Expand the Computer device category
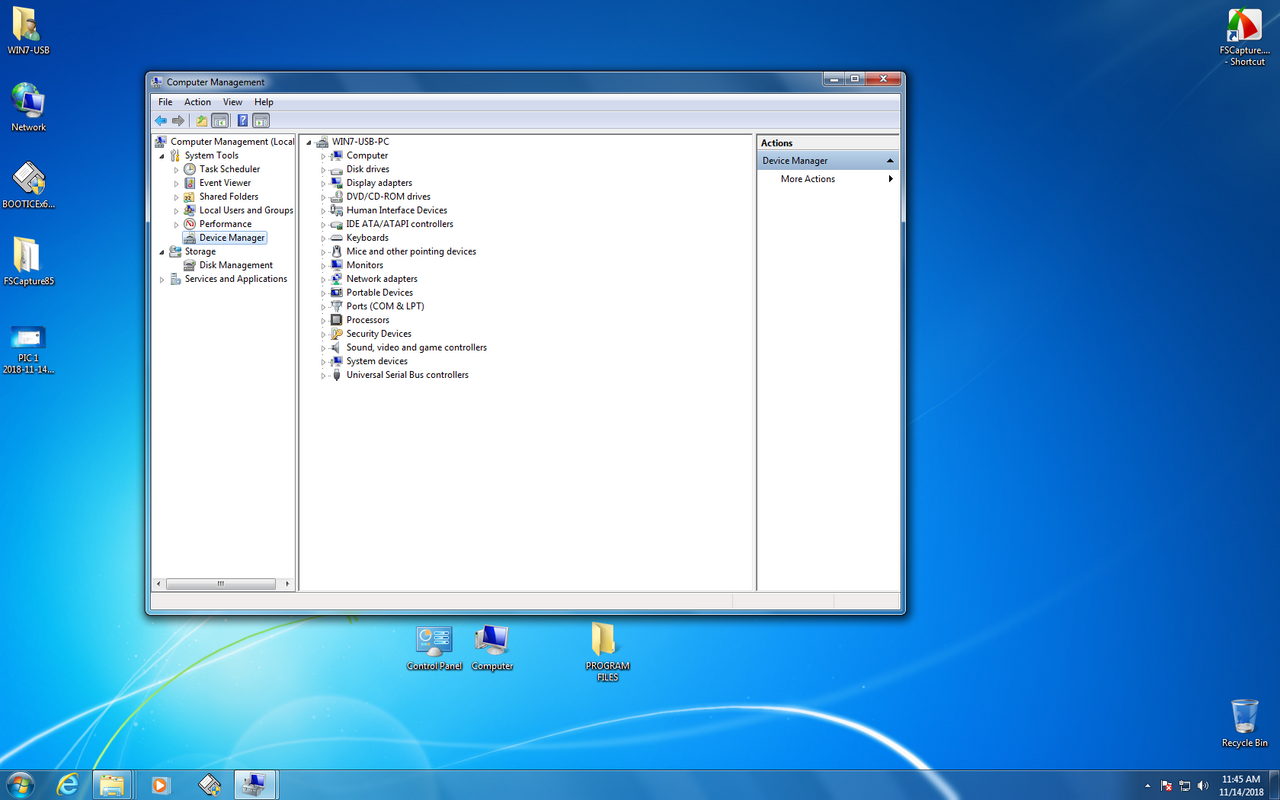 (x=324, y=156)
